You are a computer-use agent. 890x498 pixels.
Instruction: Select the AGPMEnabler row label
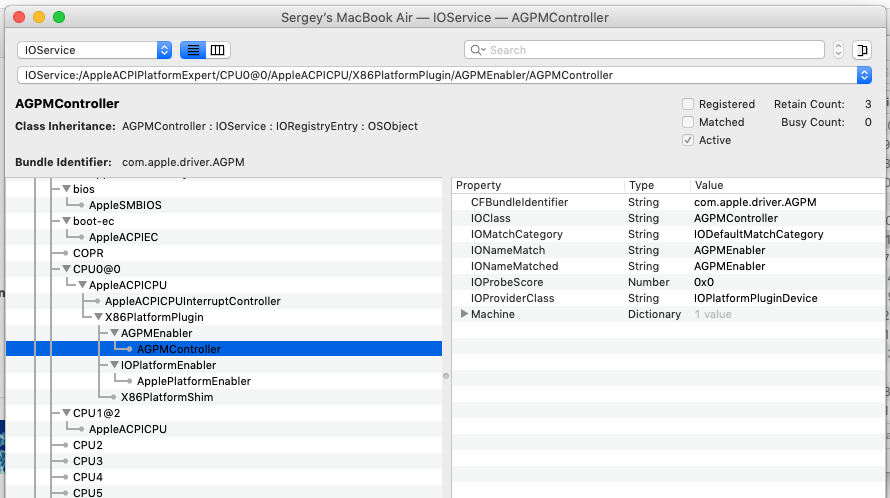click(x=156, y=333)
